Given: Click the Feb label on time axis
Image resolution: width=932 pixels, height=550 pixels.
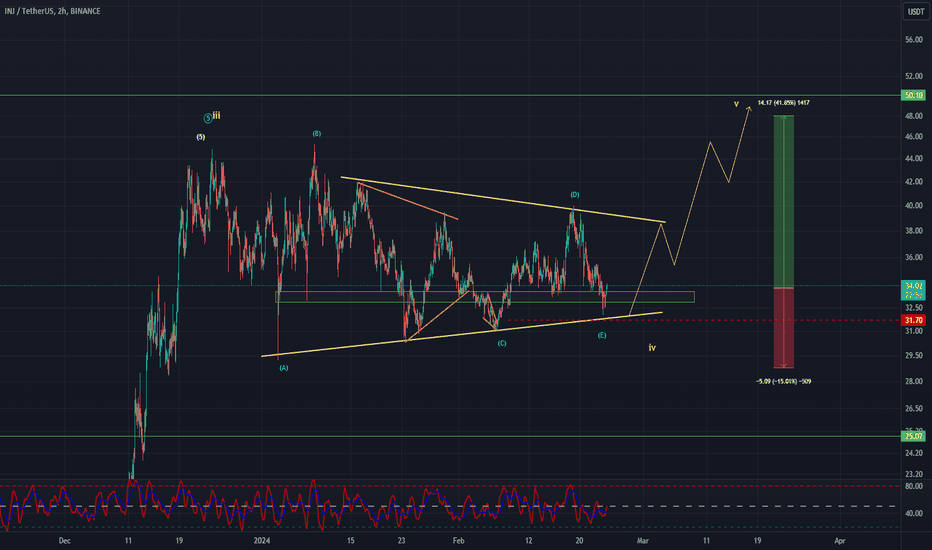Looking at the screenshot, I should coord(458,540).
